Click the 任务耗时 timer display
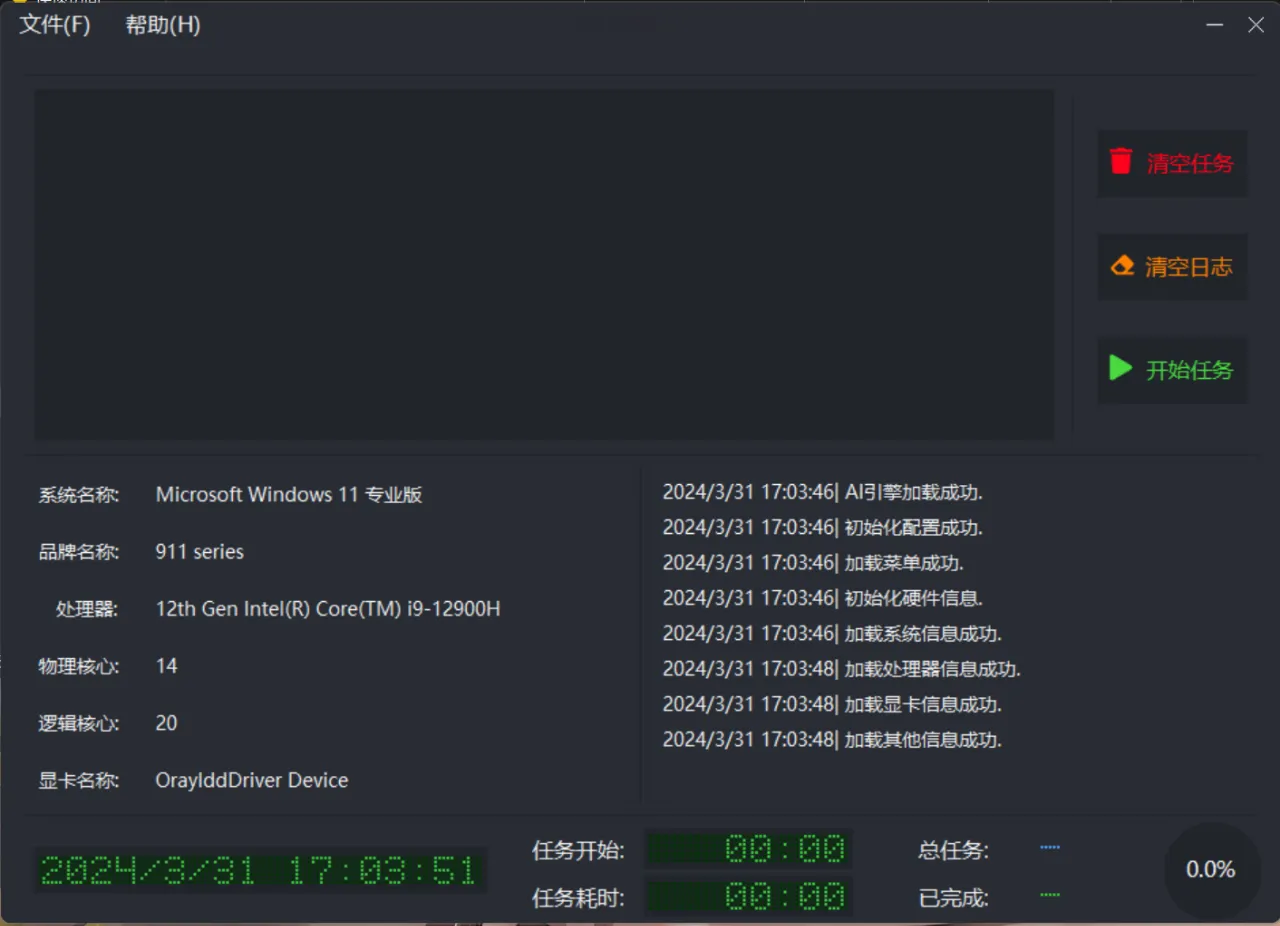This screenshot has width=1280, height=926. pos(748,897)
